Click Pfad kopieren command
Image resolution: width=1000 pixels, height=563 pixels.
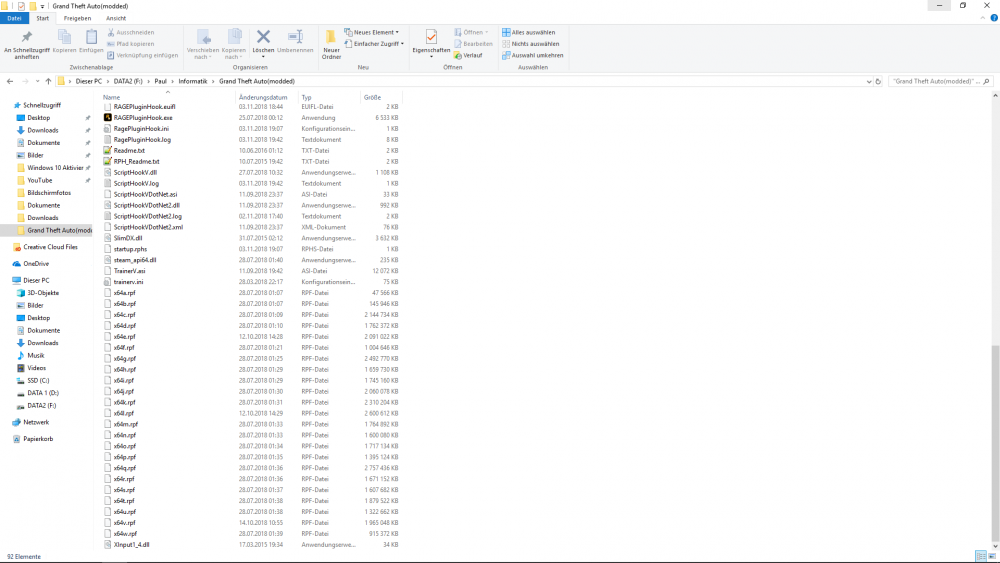(131, 43)
